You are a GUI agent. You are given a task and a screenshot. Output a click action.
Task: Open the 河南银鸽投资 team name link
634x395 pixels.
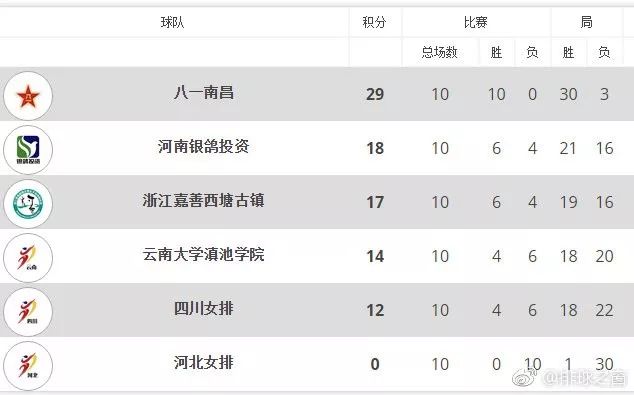pos(204,146)
